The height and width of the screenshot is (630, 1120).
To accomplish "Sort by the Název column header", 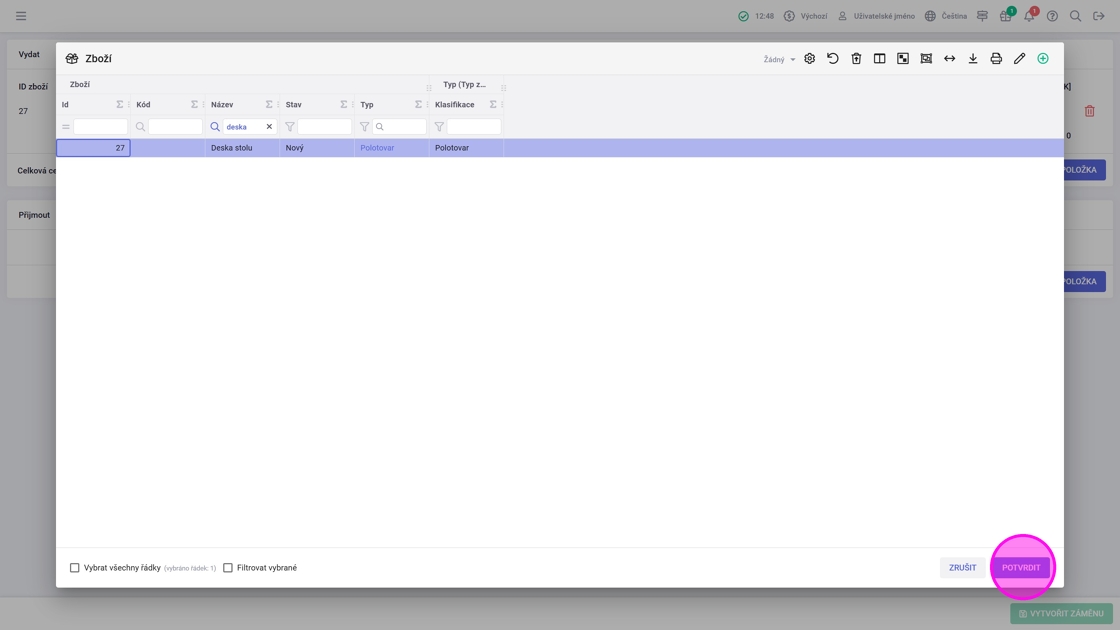I will click(222, 104).
